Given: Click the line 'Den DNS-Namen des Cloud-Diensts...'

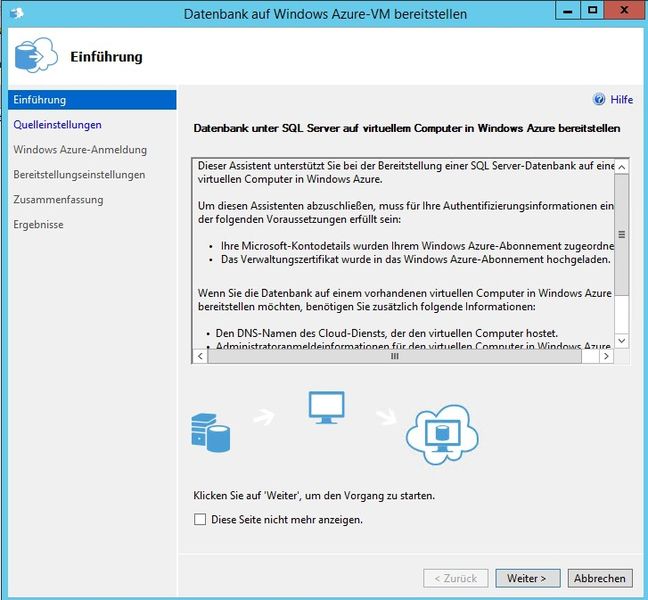Looking at the screenshot, I should tap(386, 333).
